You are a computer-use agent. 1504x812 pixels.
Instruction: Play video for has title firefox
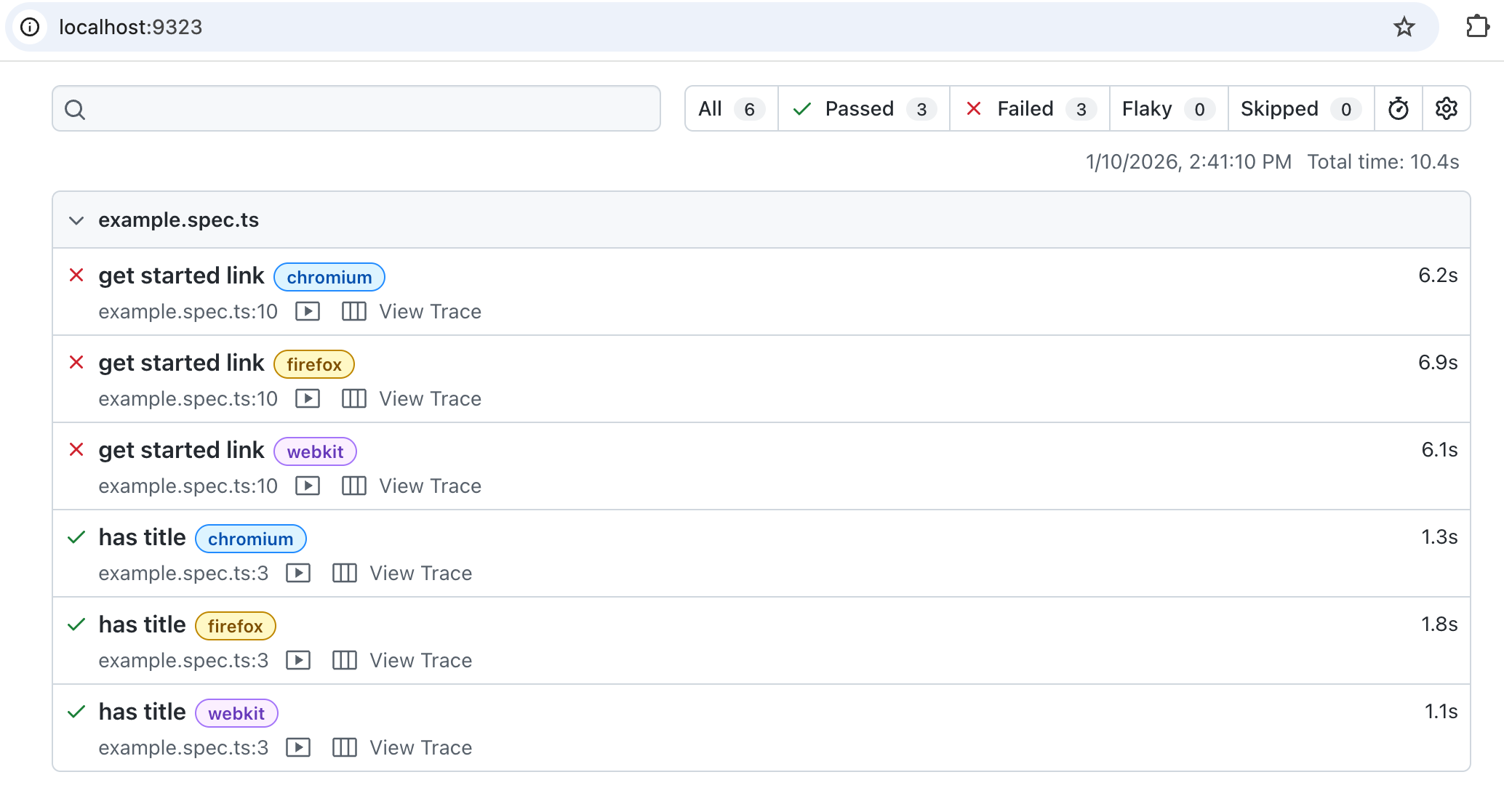[298, 661]
